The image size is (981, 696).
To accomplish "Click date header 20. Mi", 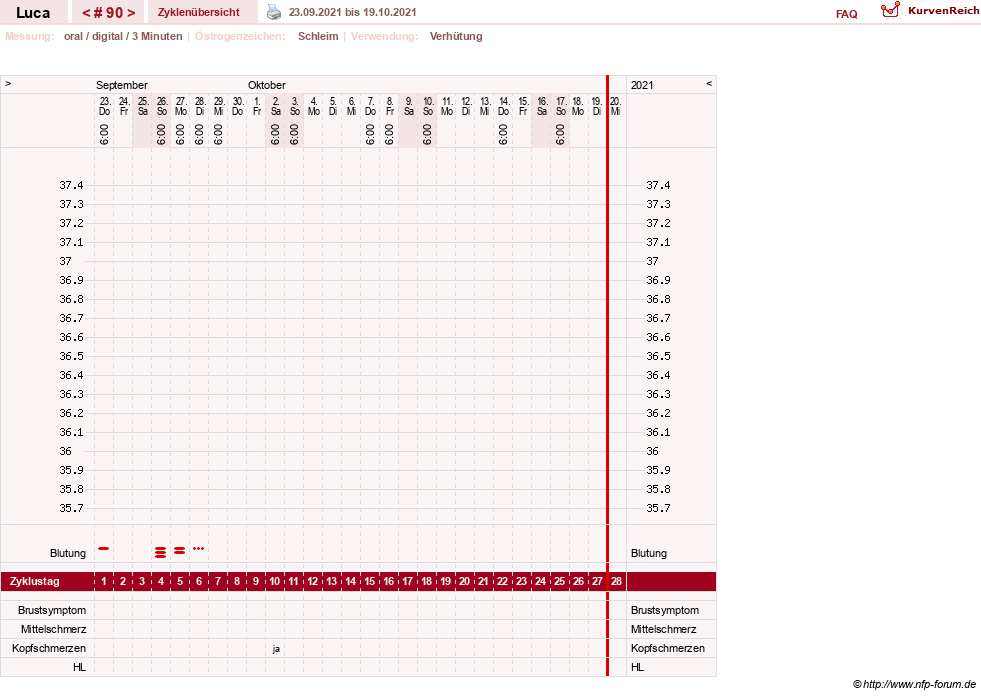I will click(616, 106).
